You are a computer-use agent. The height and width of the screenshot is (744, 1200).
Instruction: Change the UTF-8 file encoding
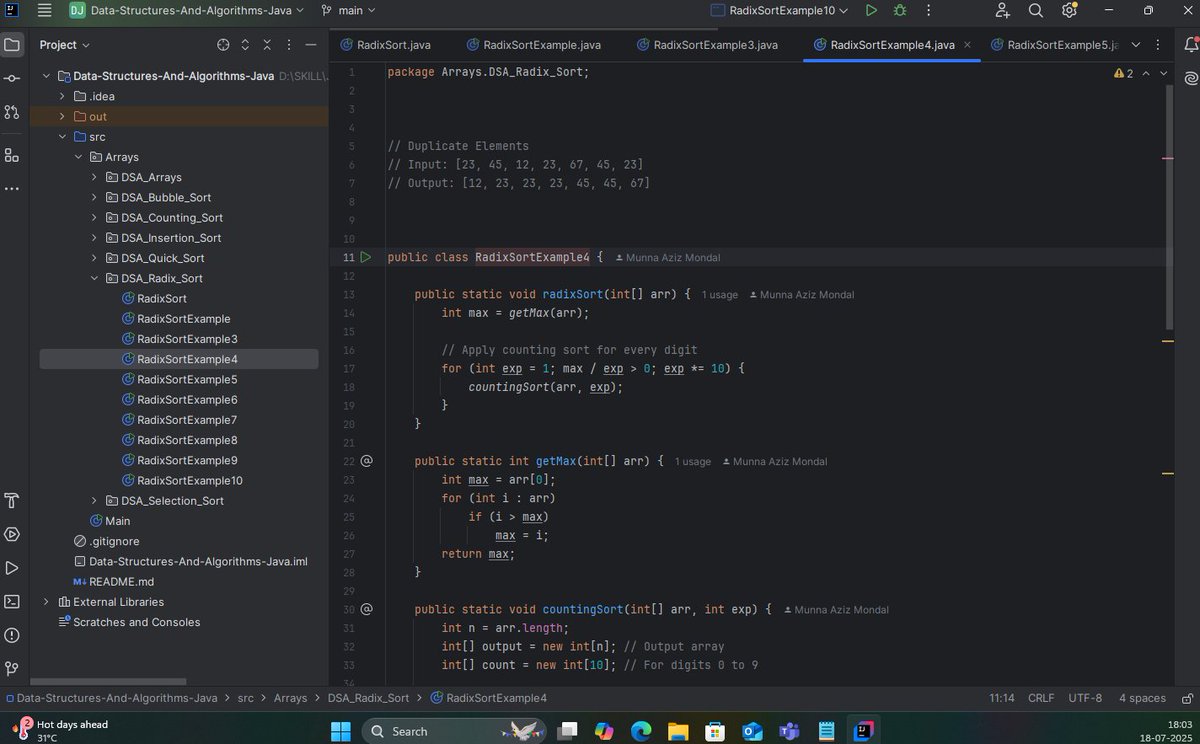tap(1085, 698)
